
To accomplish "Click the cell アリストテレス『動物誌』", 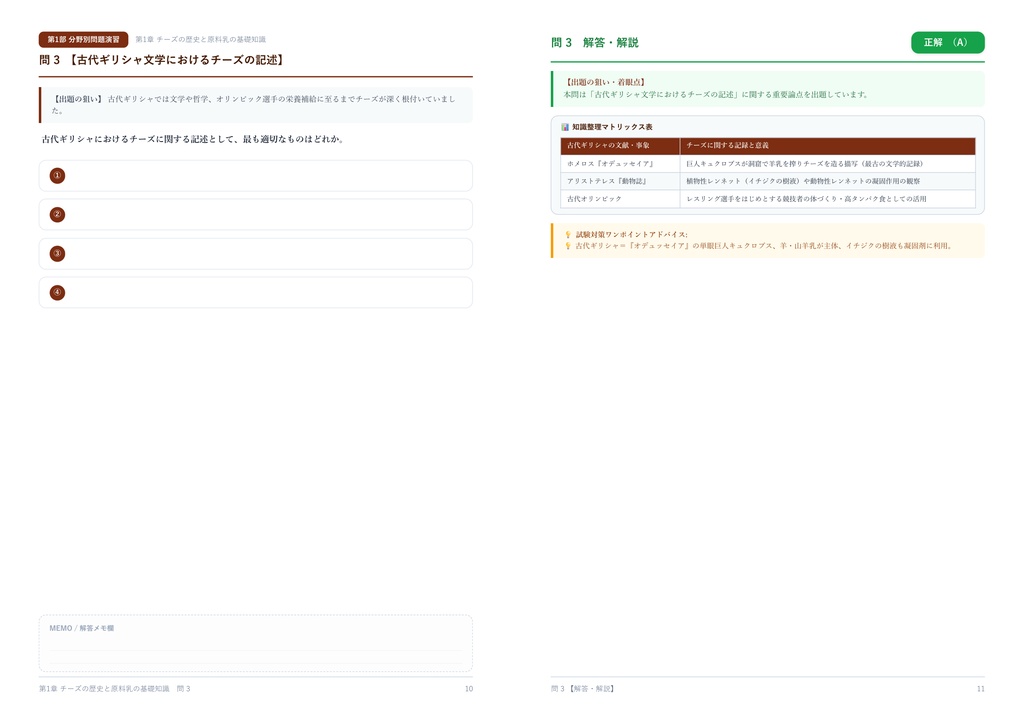I will point(620,181).
